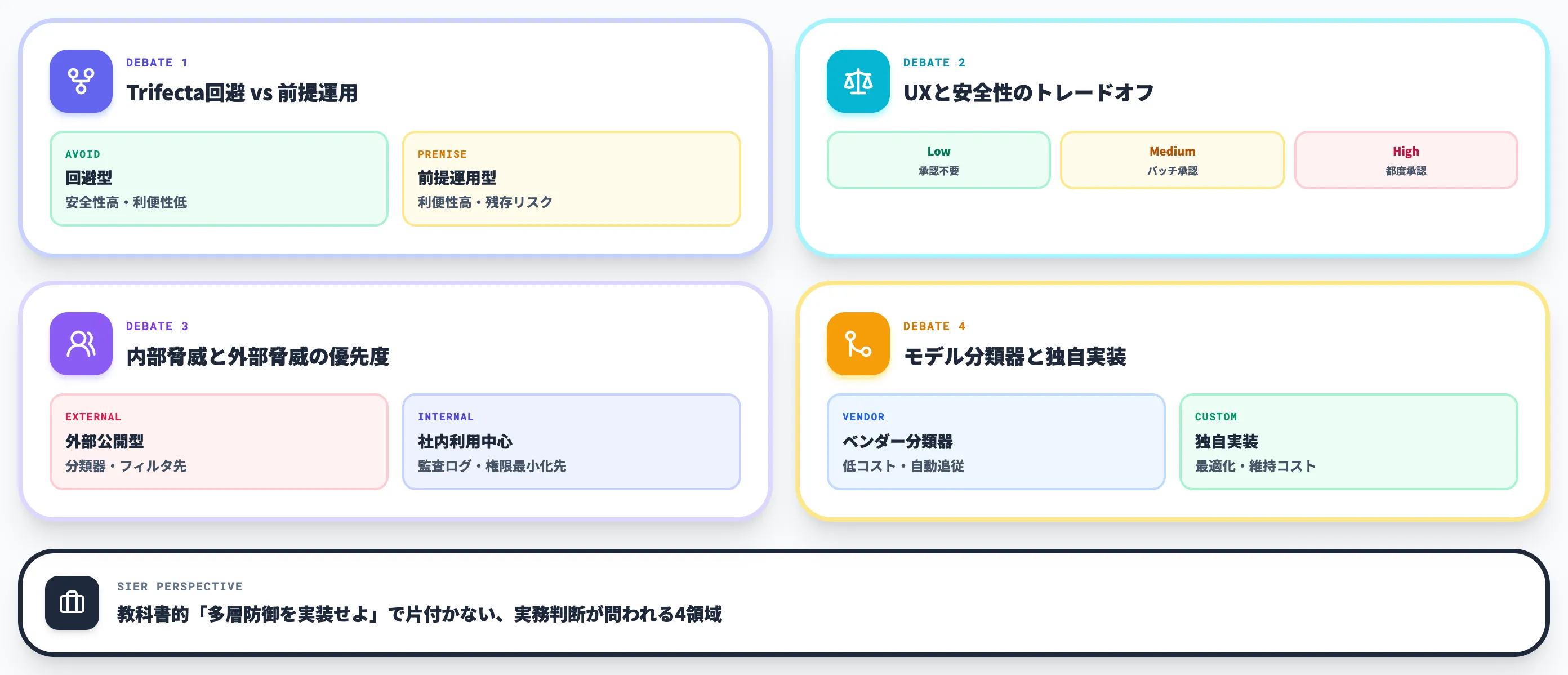
Task: Click the DEBATE 4 label
Action: pos(934,327)
